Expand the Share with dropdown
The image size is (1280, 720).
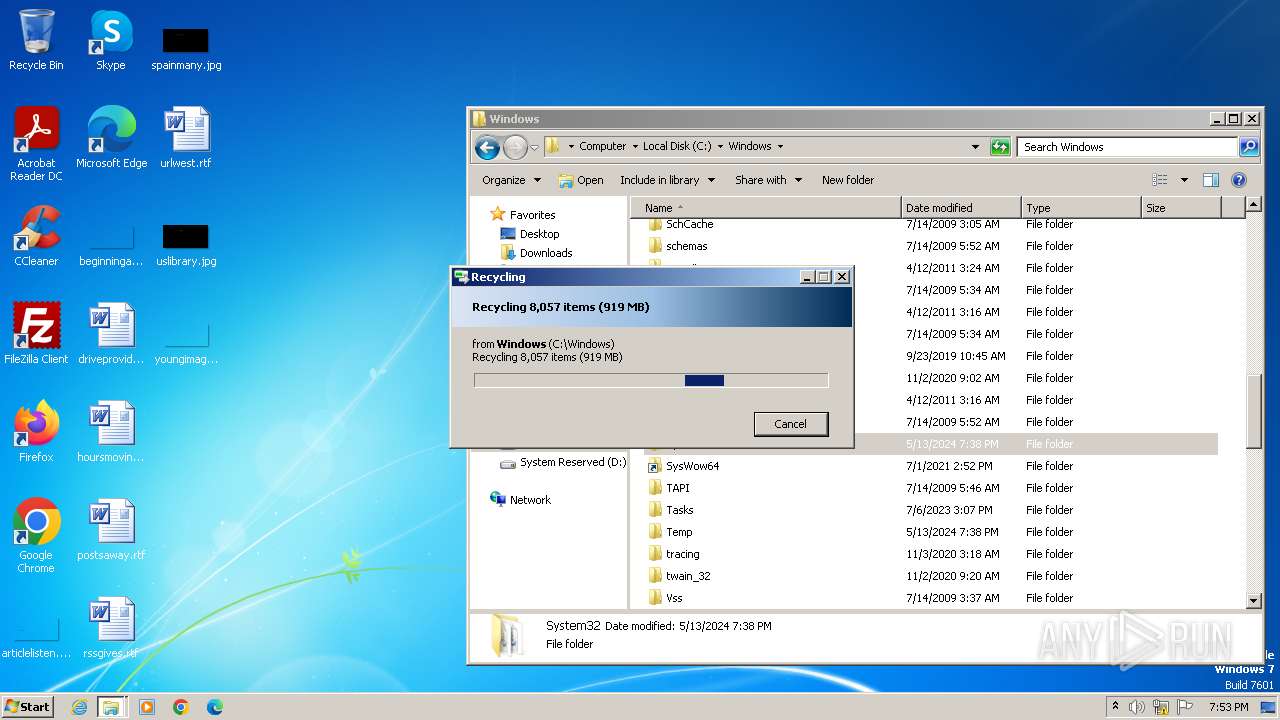[768, 180]
